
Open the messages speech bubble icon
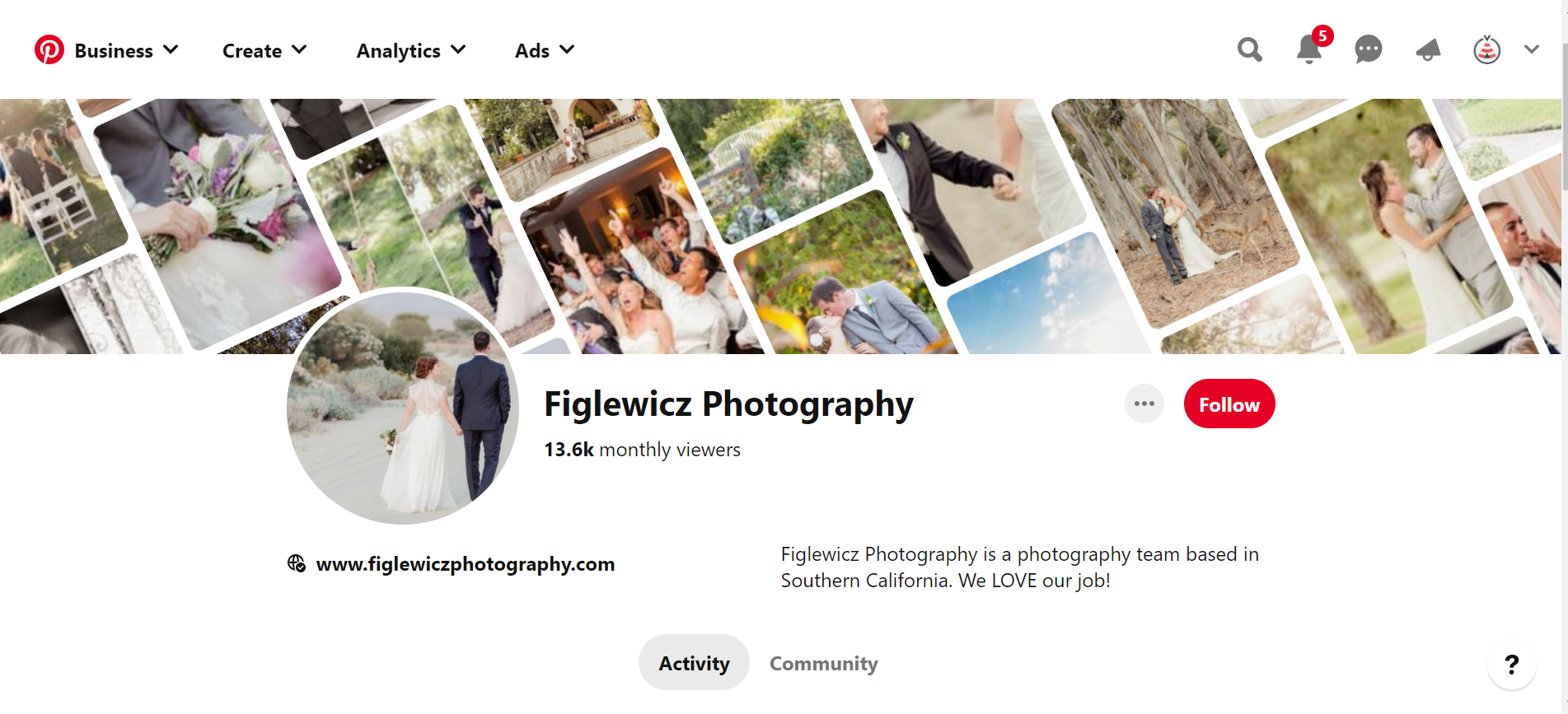(x=1368, y=50)
